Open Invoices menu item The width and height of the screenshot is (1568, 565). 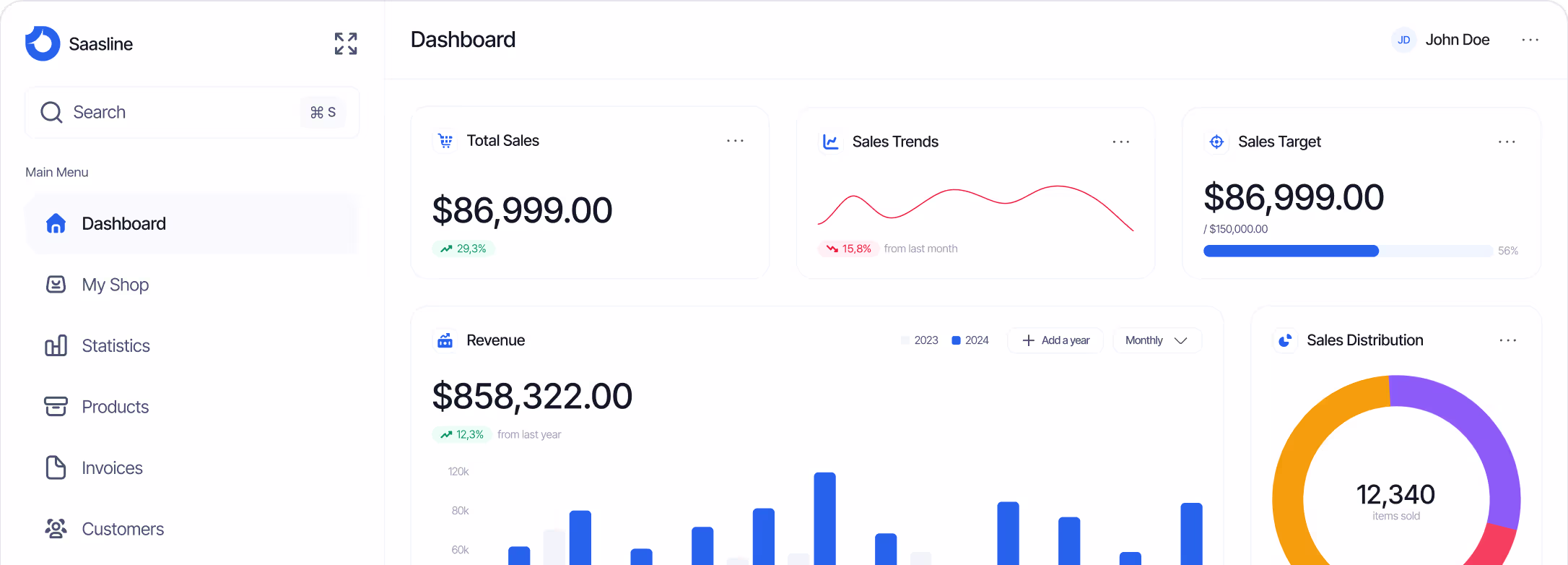click(x=192, y=467)
